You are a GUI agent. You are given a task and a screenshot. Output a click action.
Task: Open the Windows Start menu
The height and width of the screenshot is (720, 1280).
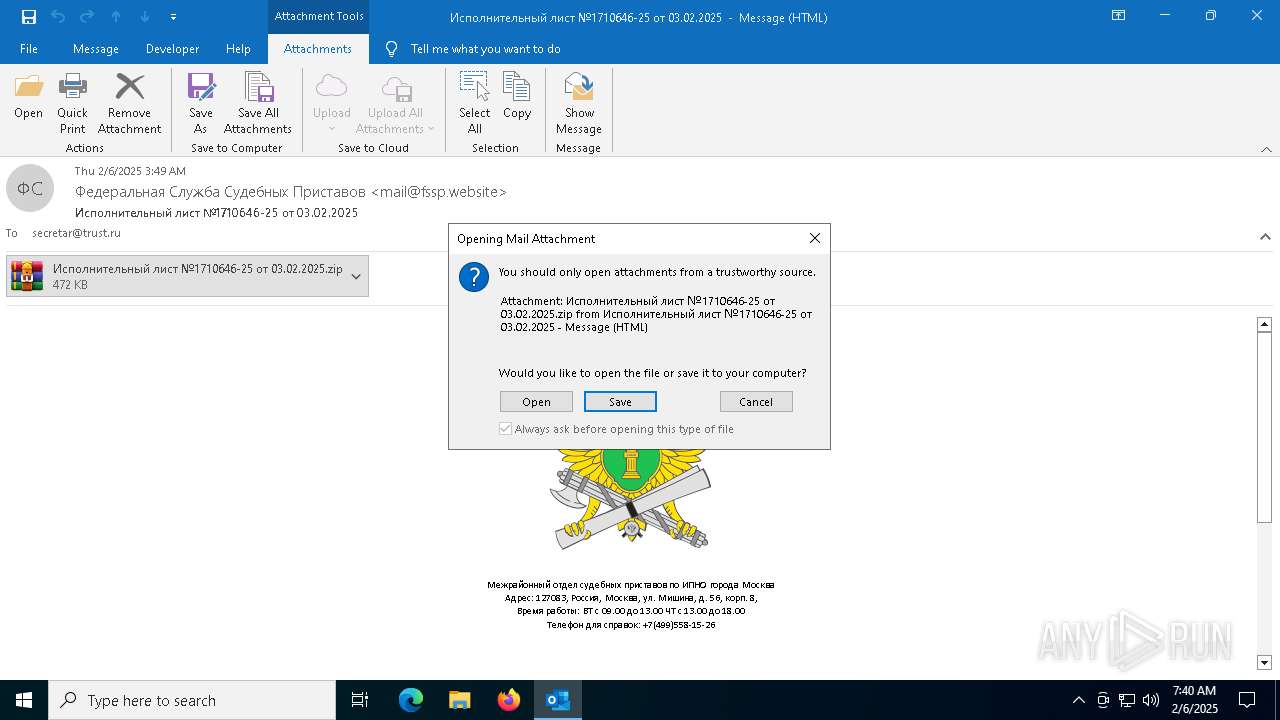24,700
